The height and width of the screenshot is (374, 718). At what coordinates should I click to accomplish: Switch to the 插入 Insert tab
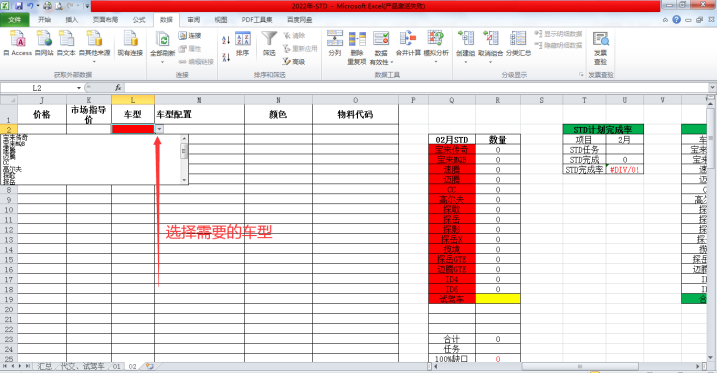click(x=71, y=20)
